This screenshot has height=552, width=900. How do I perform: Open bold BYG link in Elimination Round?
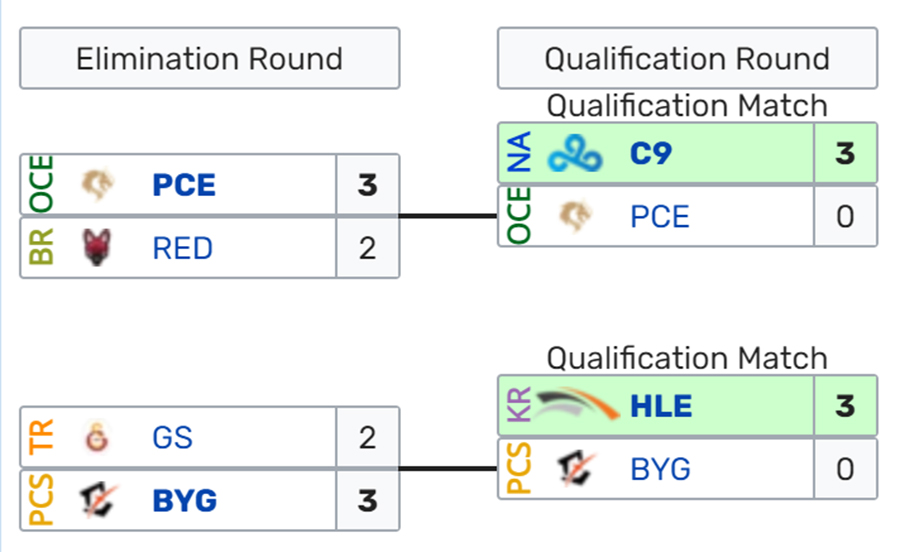point(185,500)
